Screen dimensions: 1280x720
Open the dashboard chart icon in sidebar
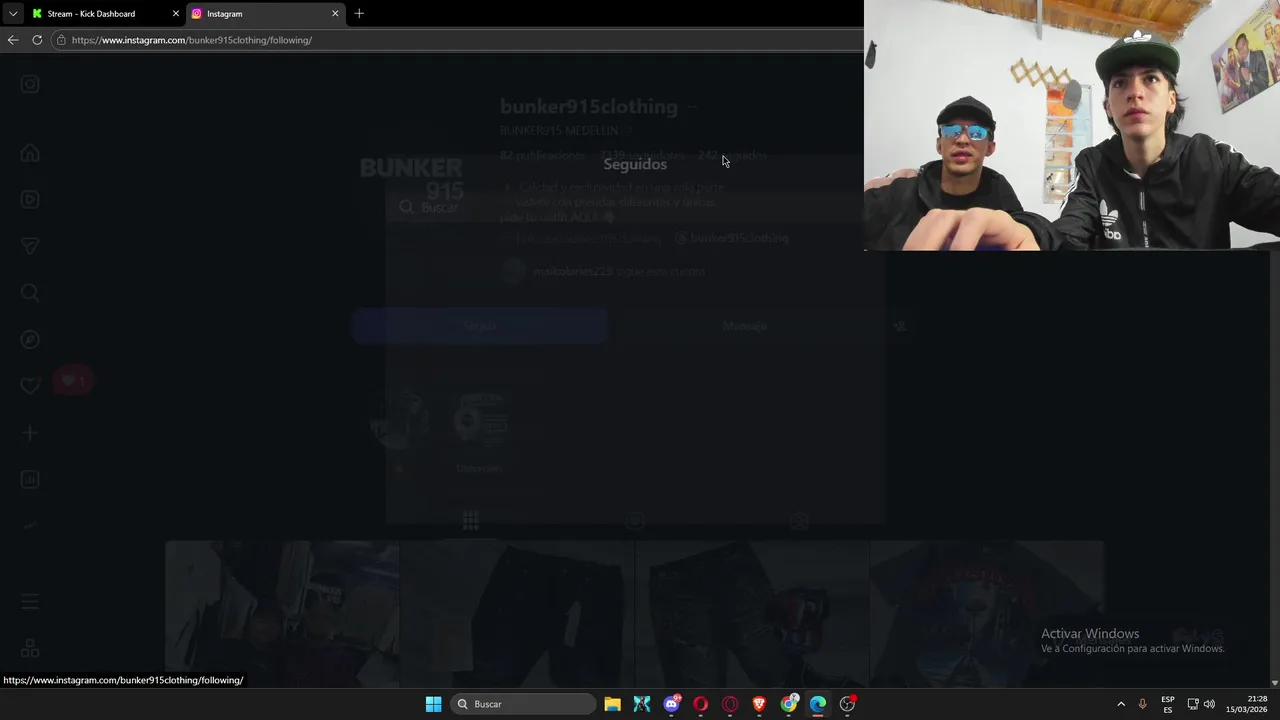pyautogui.click(x=30, y=479)
